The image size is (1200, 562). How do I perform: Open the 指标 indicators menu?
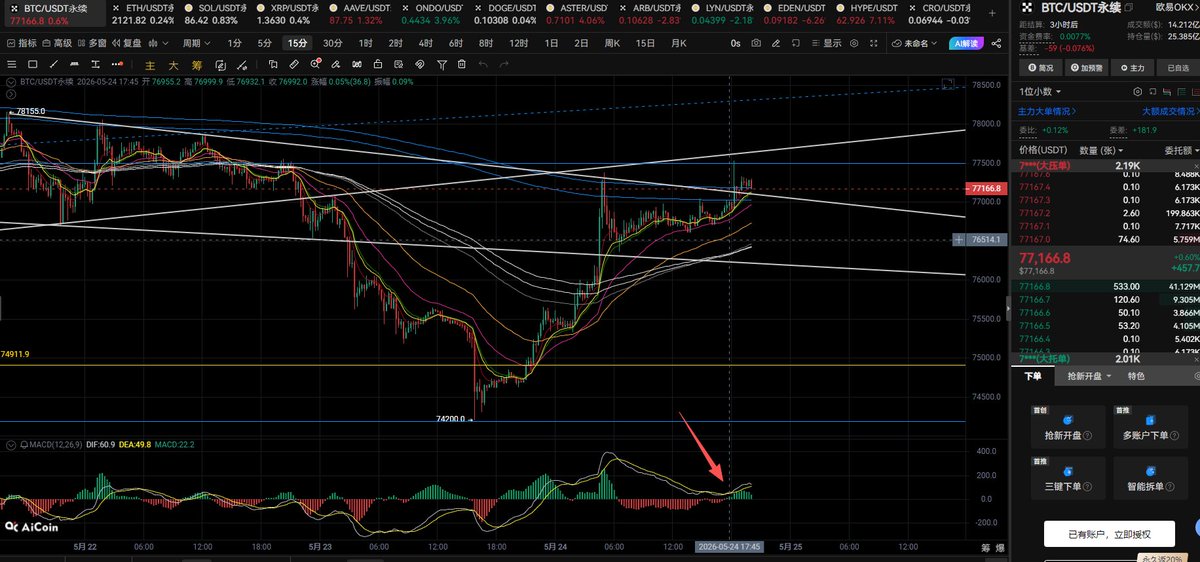(x=21, y=43)
